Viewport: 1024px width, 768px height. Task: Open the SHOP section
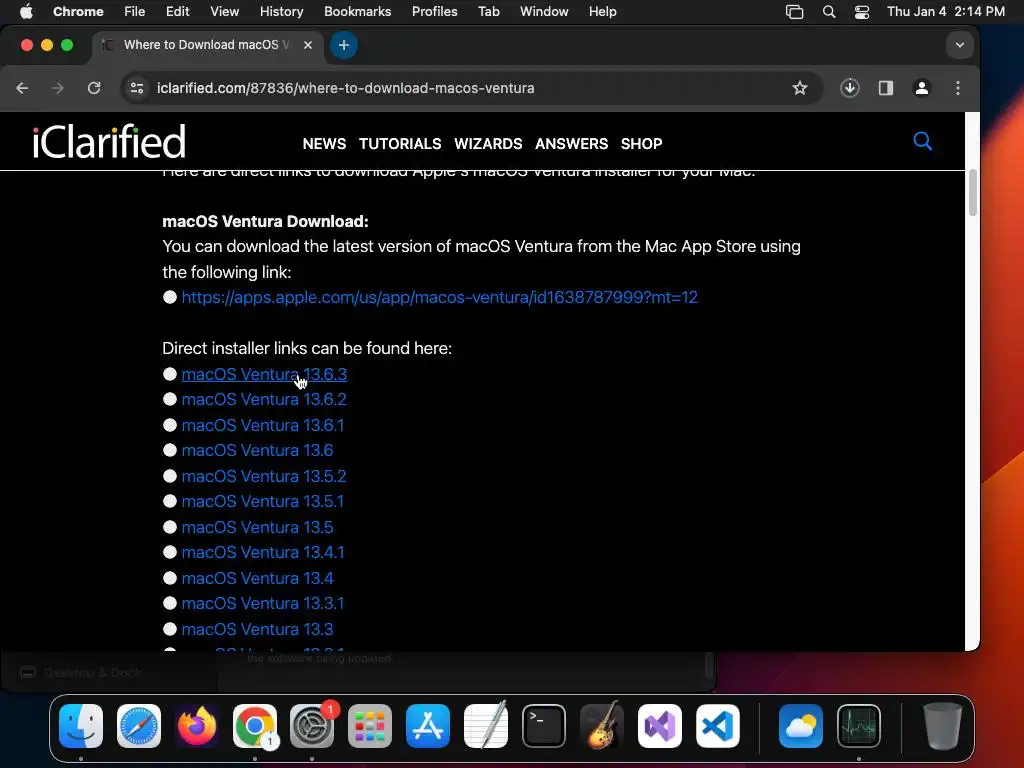[x=641, y=144]
